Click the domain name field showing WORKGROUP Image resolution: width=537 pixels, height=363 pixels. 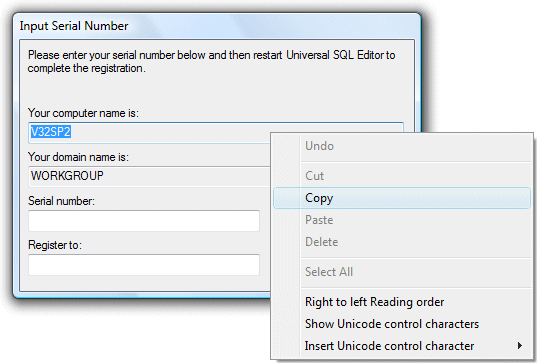click(149, 176)
